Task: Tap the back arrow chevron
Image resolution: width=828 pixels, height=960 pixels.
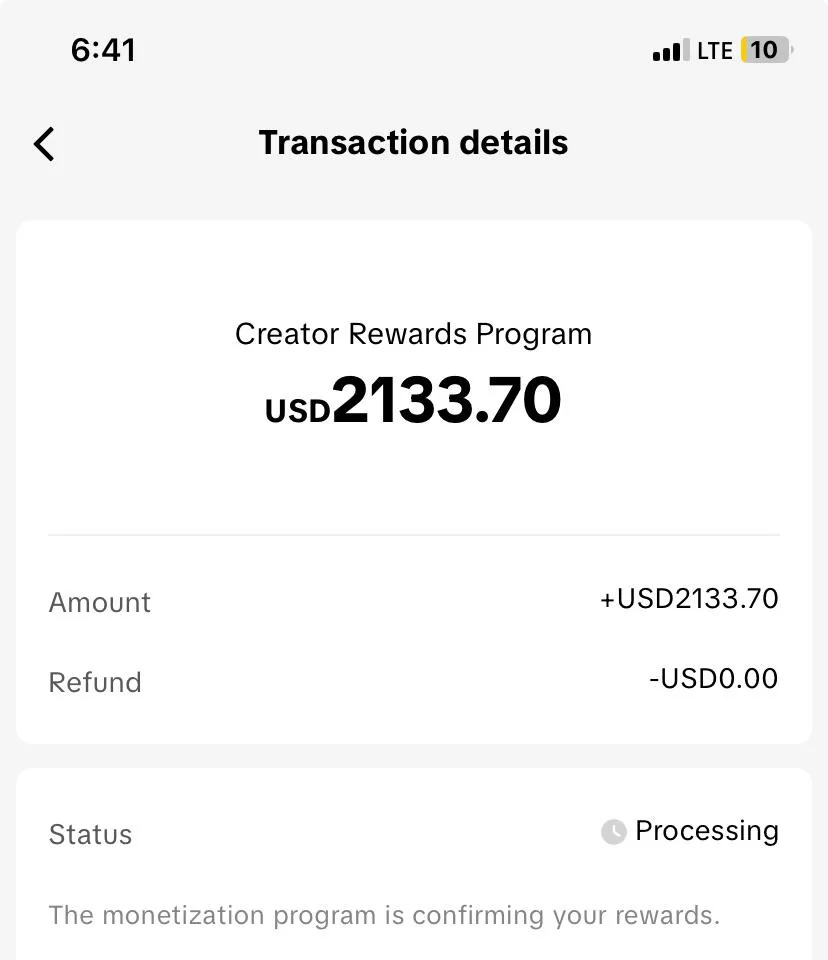Action: (44, 144)
